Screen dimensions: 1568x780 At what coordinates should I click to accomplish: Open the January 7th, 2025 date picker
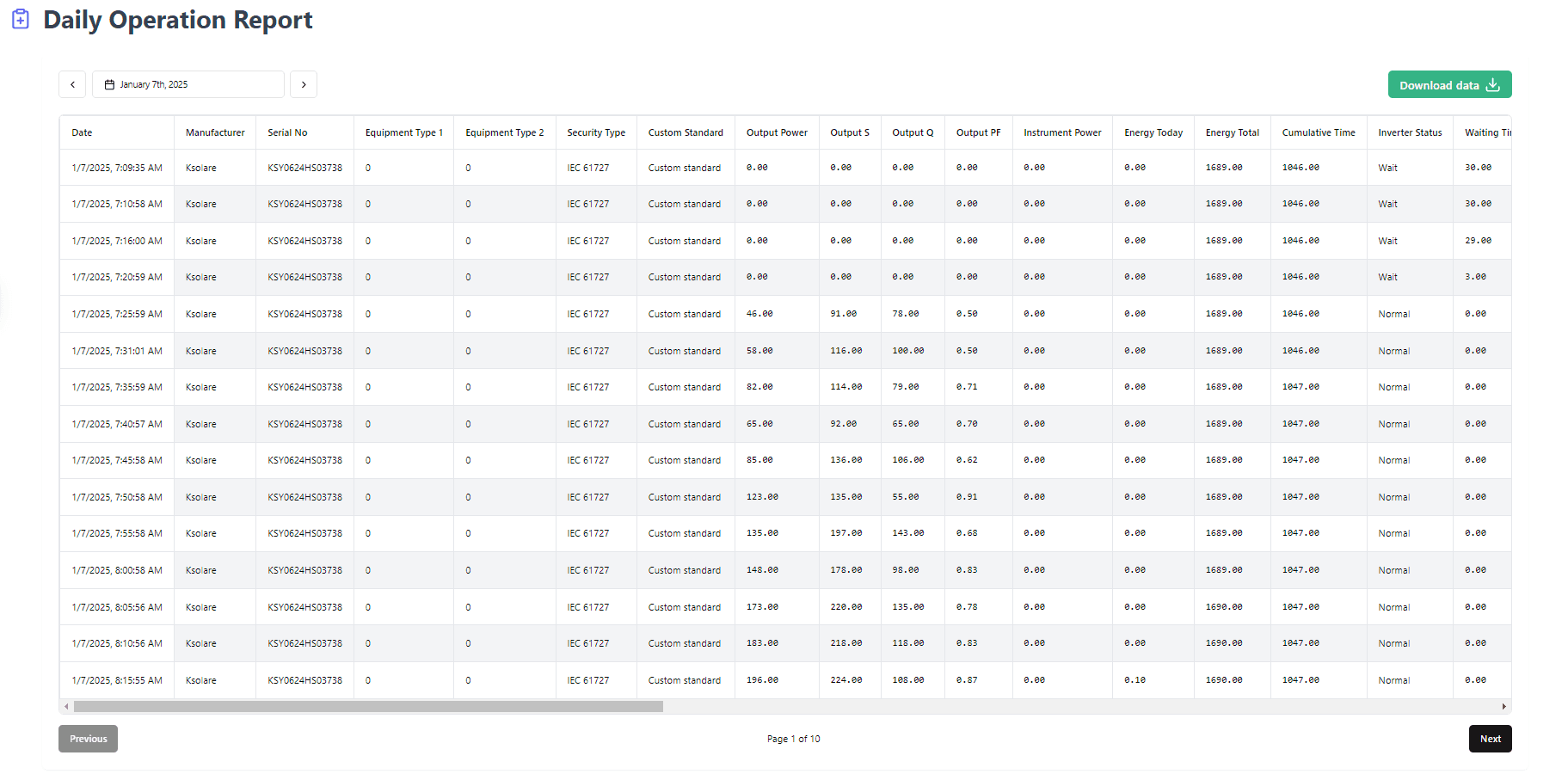click(x=188, y=84)
